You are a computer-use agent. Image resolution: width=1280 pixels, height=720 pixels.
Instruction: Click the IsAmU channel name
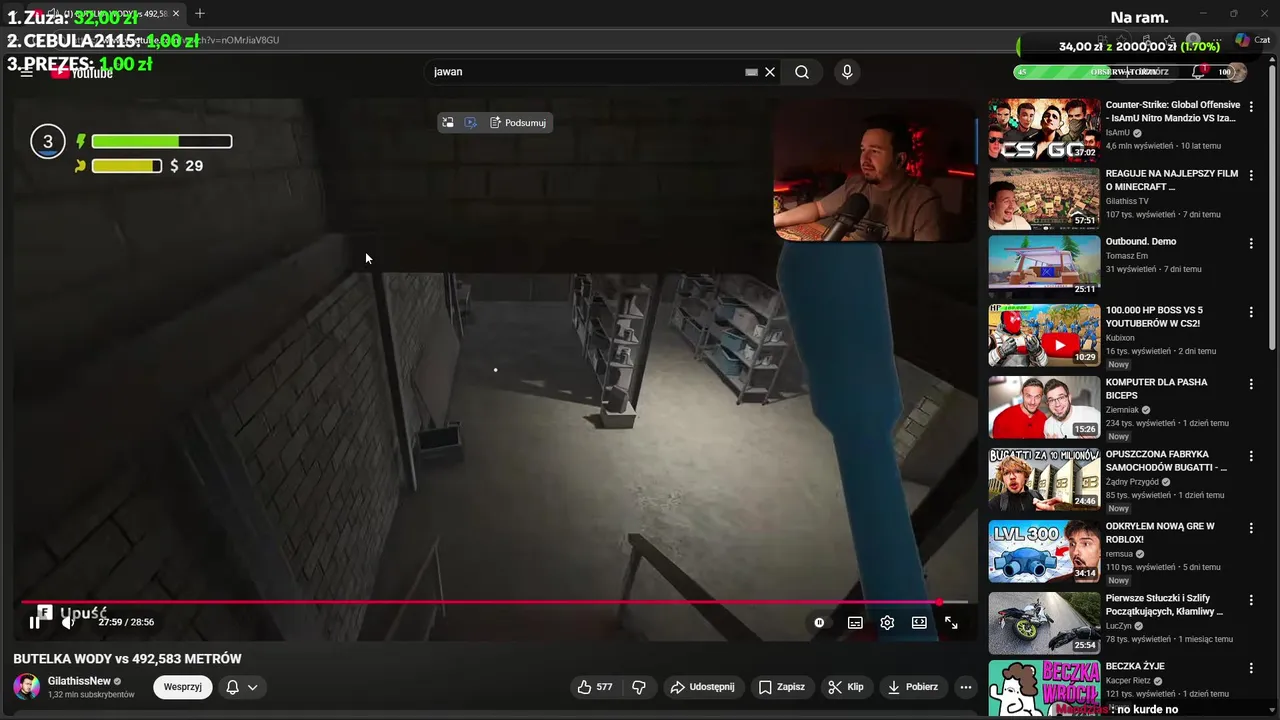tap(1117, 132)
